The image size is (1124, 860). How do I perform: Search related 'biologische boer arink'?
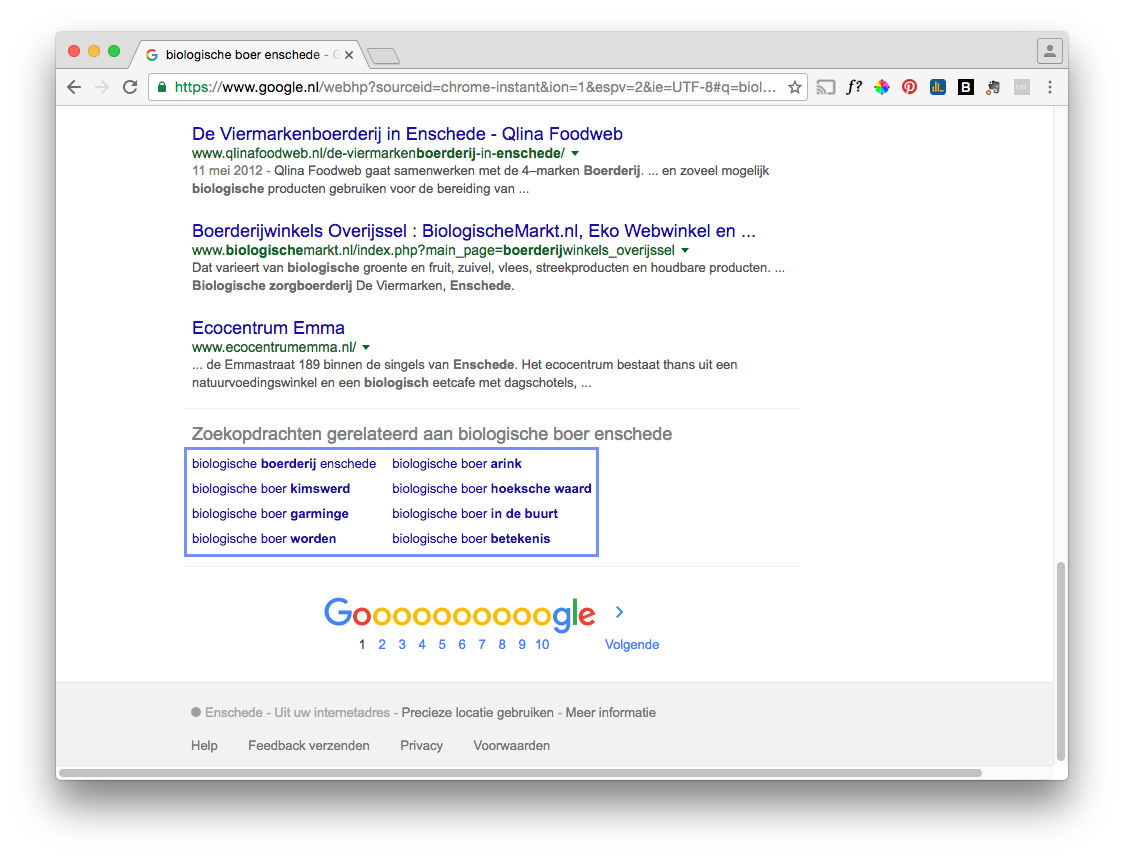[457, 464]
